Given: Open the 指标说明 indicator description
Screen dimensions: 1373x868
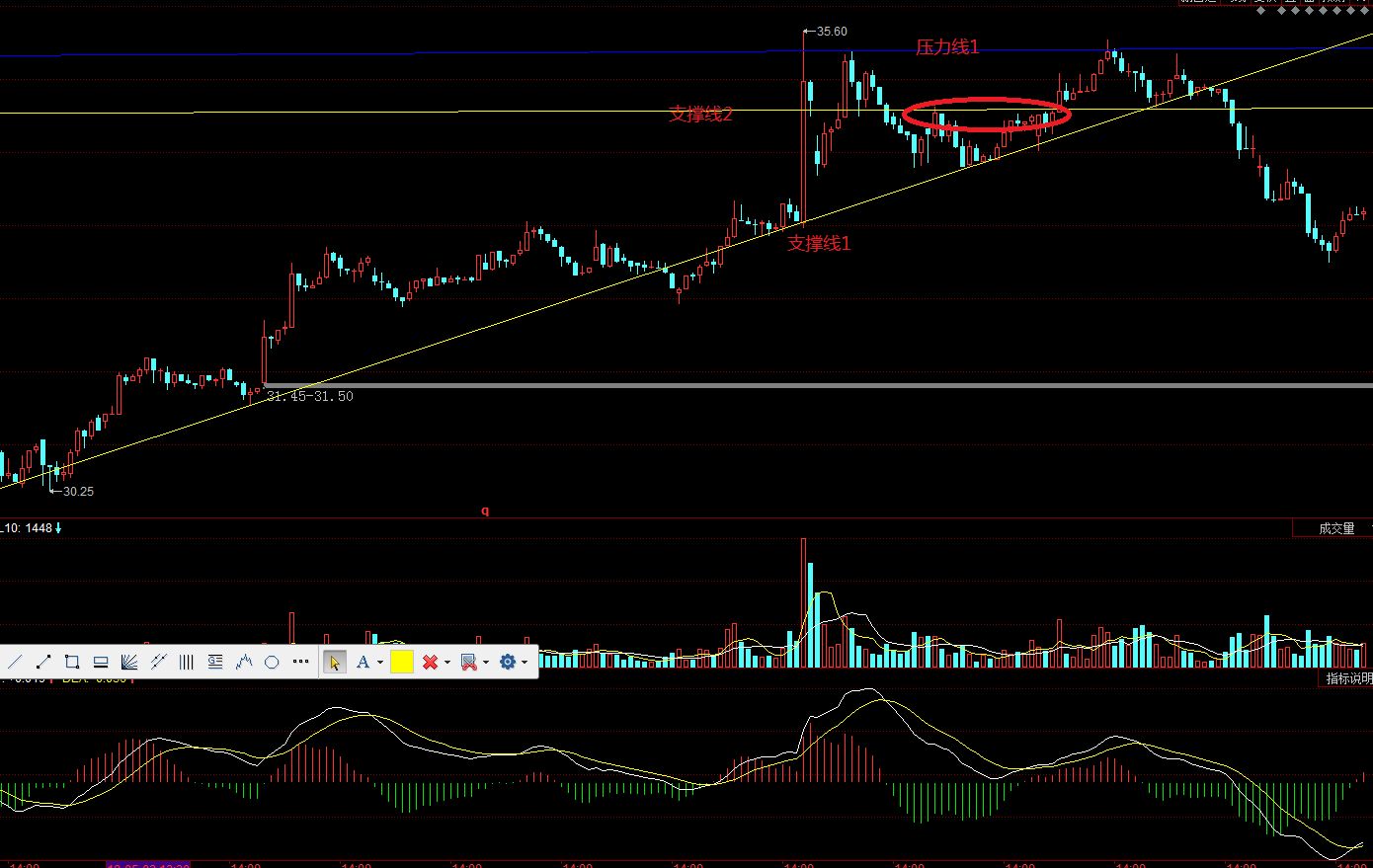Looking at the screenshot, I should pos(1347,678).
